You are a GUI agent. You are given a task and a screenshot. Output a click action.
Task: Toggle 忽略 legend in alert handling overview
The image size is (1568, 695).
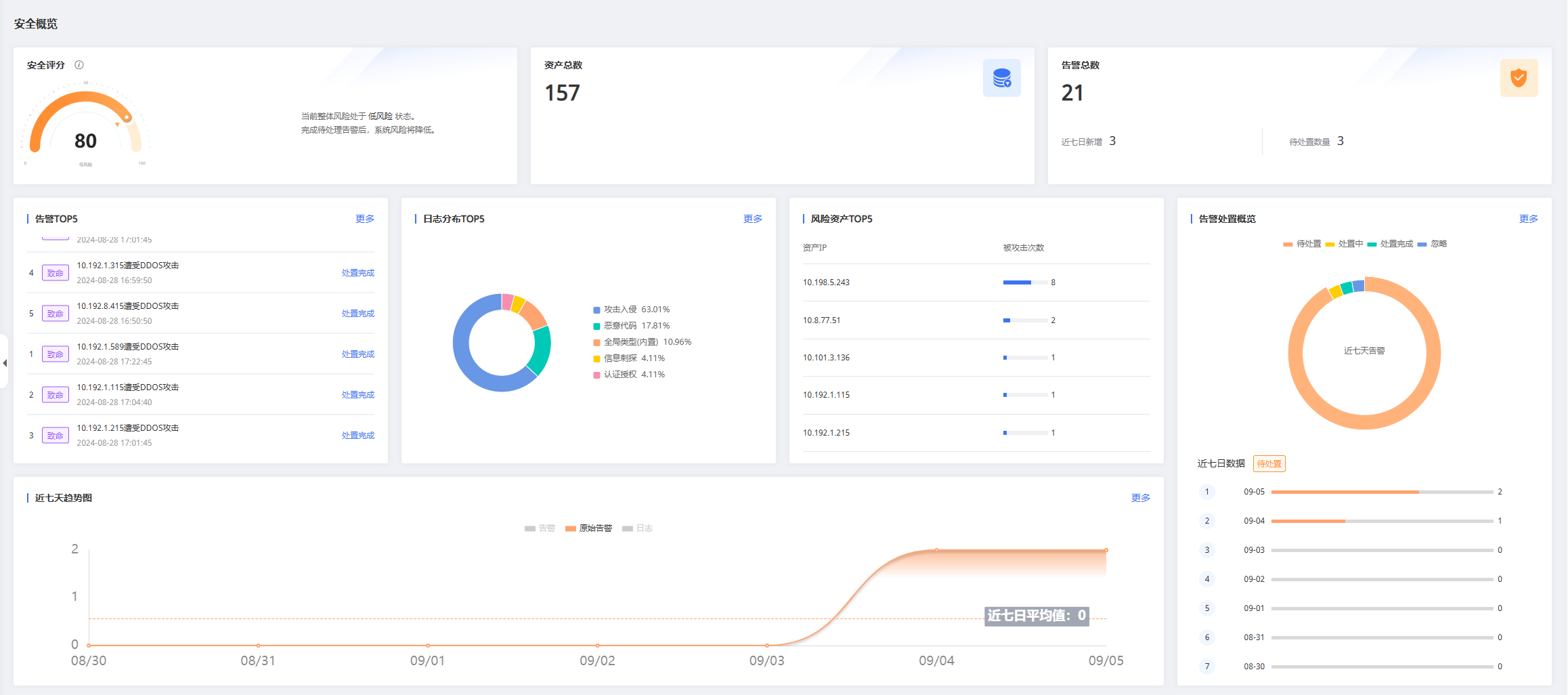[x=1432, y=244]
